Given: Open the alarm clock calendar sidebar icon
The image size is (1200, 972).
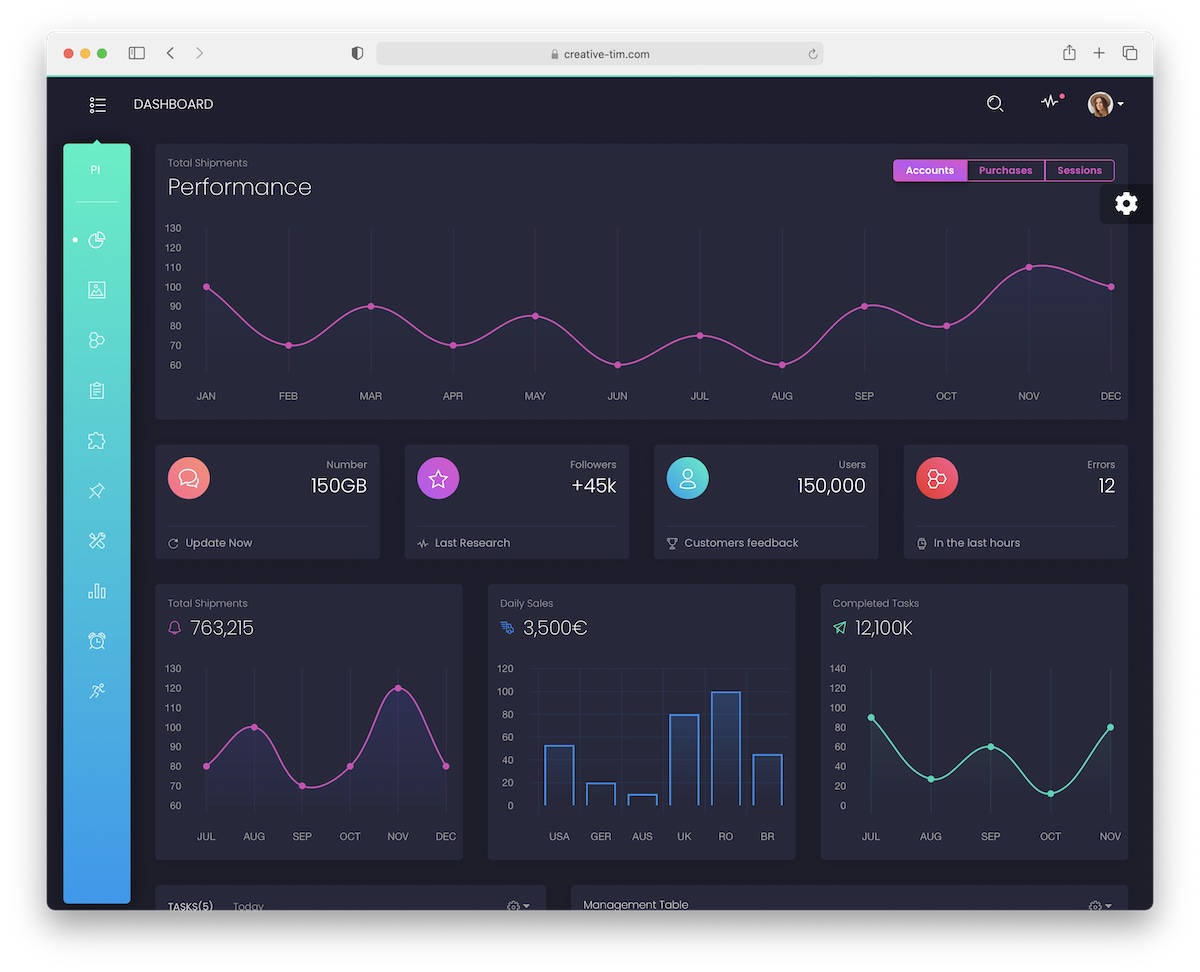Looking at the screenshot, I should [97, 641].
